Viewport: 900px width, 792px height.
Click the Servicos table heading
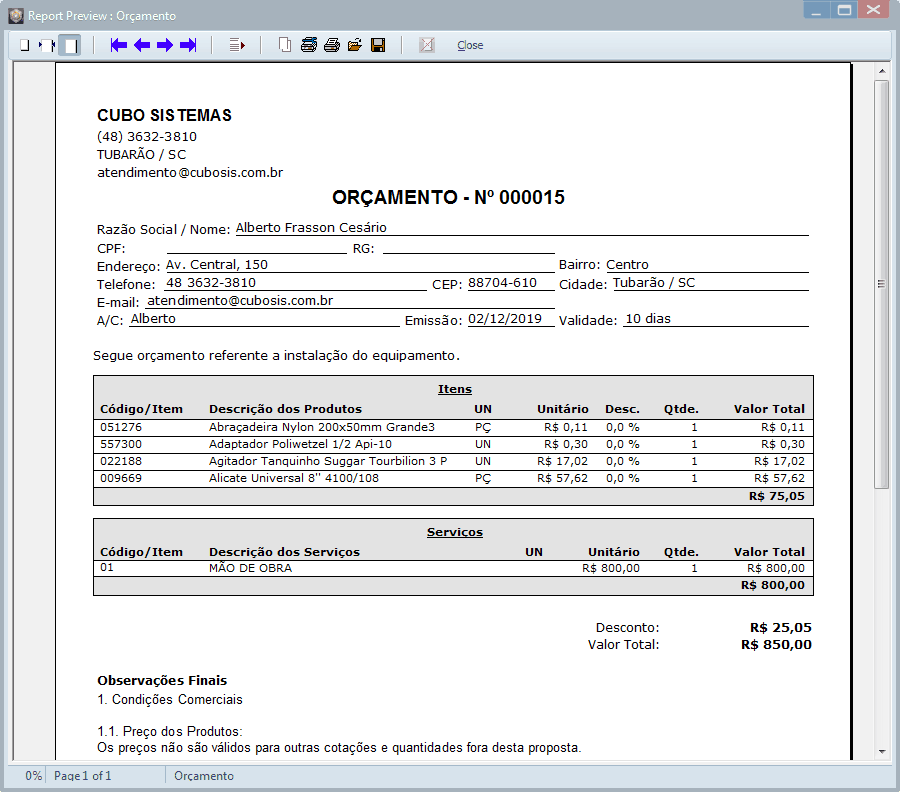point(455,532)
